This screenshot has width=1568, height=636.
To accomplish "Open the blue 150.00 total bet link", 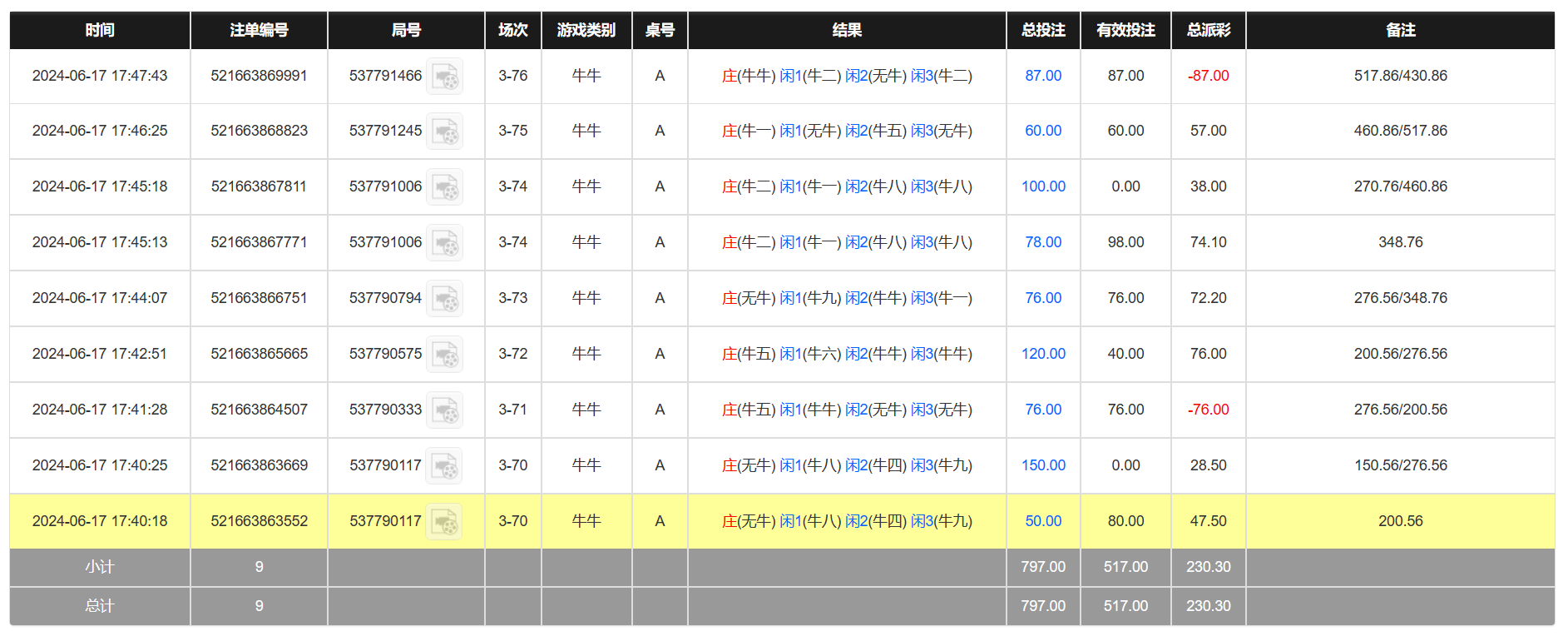I will coord(1042,465).
